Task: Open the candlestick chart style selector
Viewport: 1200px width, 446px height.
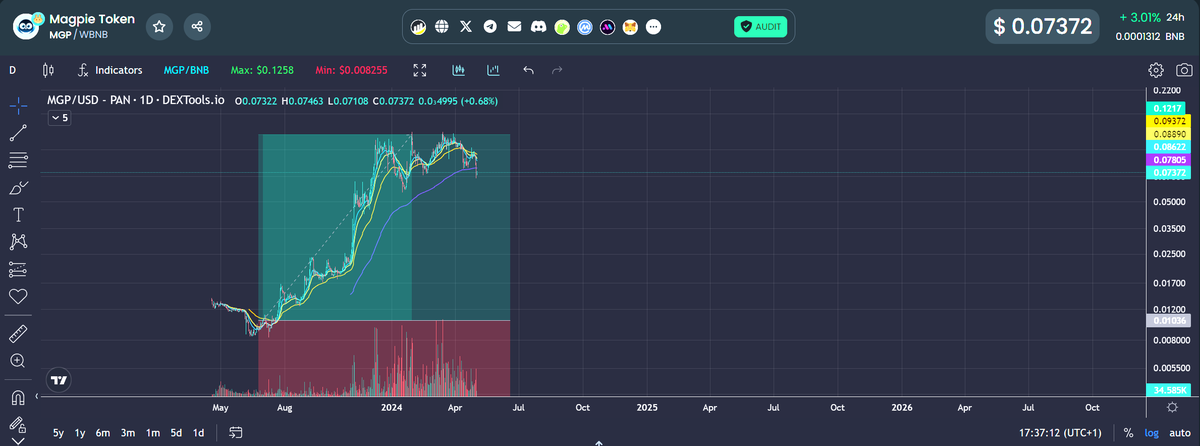Action: click(x=47, y=70)
